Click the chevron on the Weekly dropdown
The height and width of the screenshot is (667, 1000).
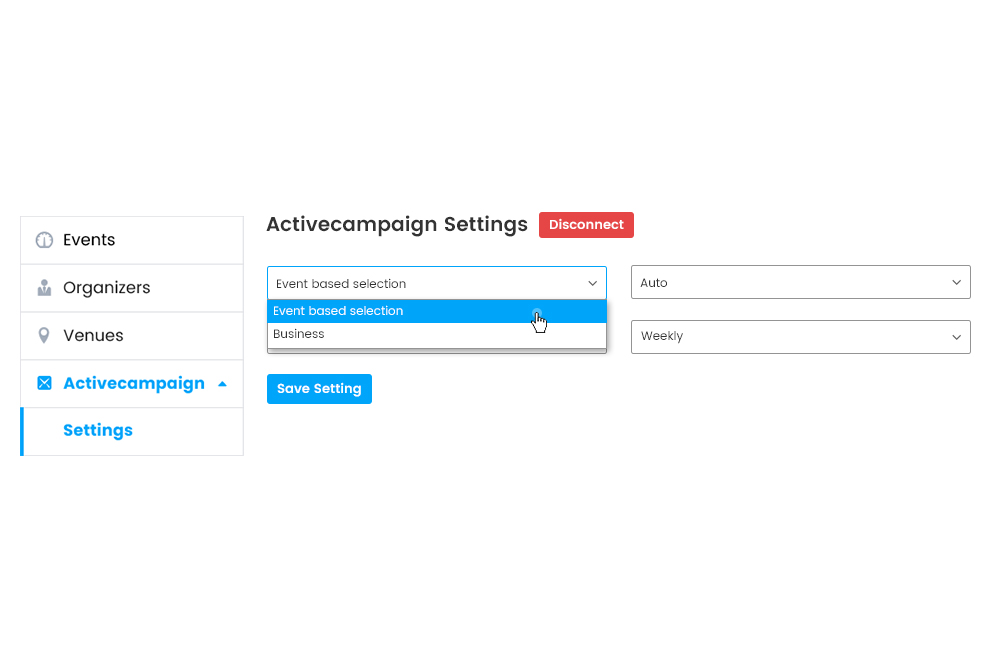[957, 337]
